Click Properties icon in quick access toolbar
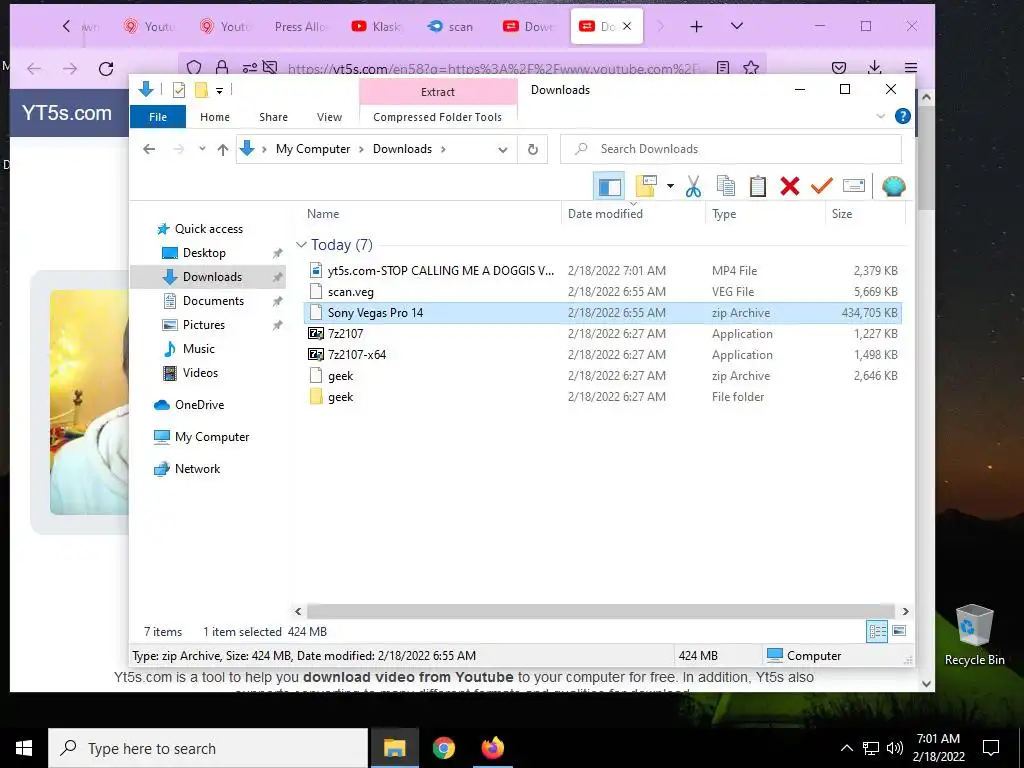Screen dimensions: 1024x768 (178, 90)
